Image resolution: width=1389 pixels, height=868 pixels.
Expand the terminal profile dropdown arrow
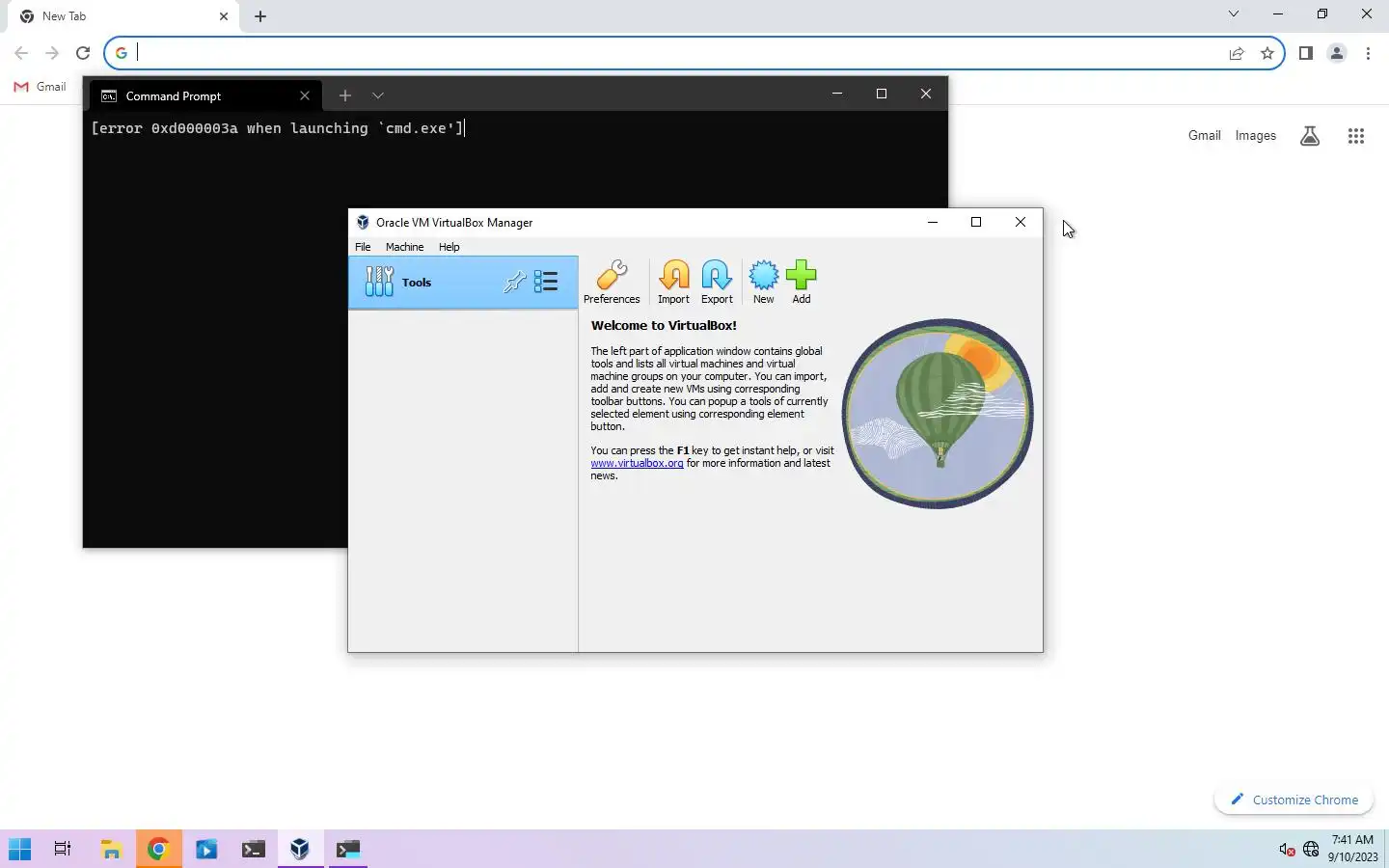pos(378,95)
